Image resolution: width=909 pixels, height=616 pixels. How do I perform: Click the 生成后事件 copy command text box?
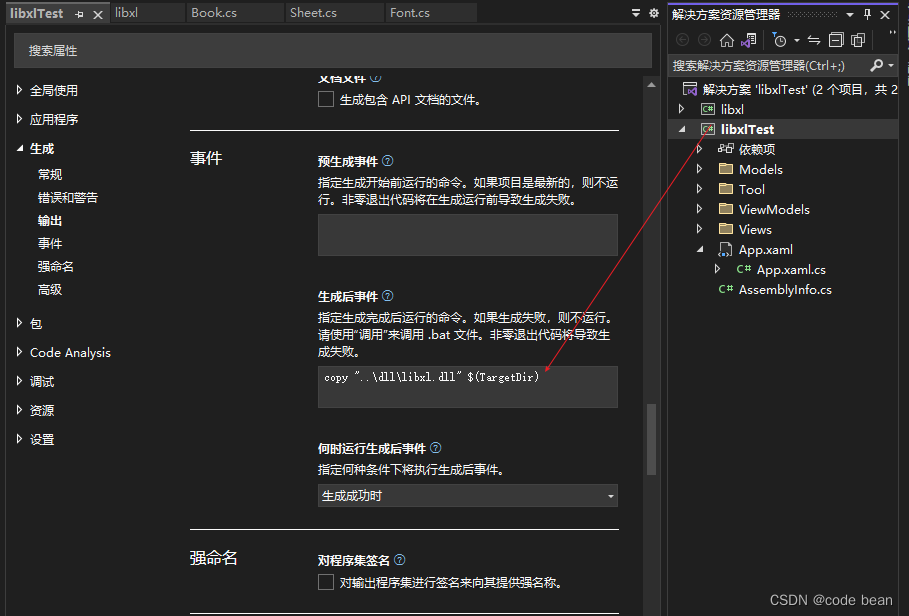coord(467,387)
